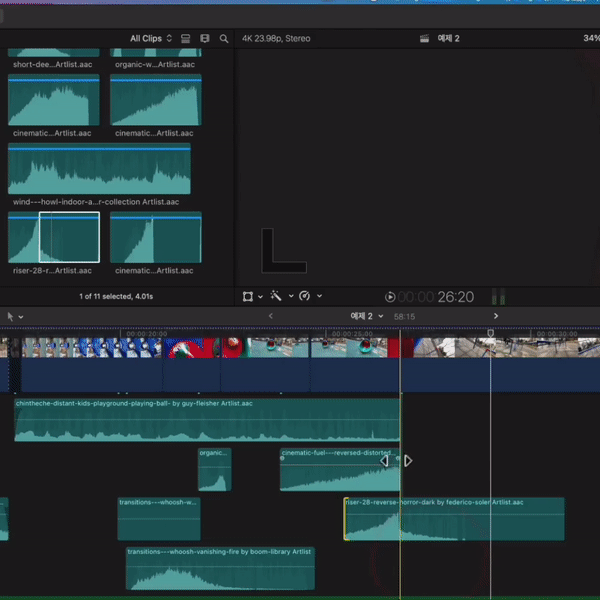Viewport: 600px width, 600px height.
Task: Select the Transform tool icon below viewer
Action: pyautogui.click(x=248, y=297)
